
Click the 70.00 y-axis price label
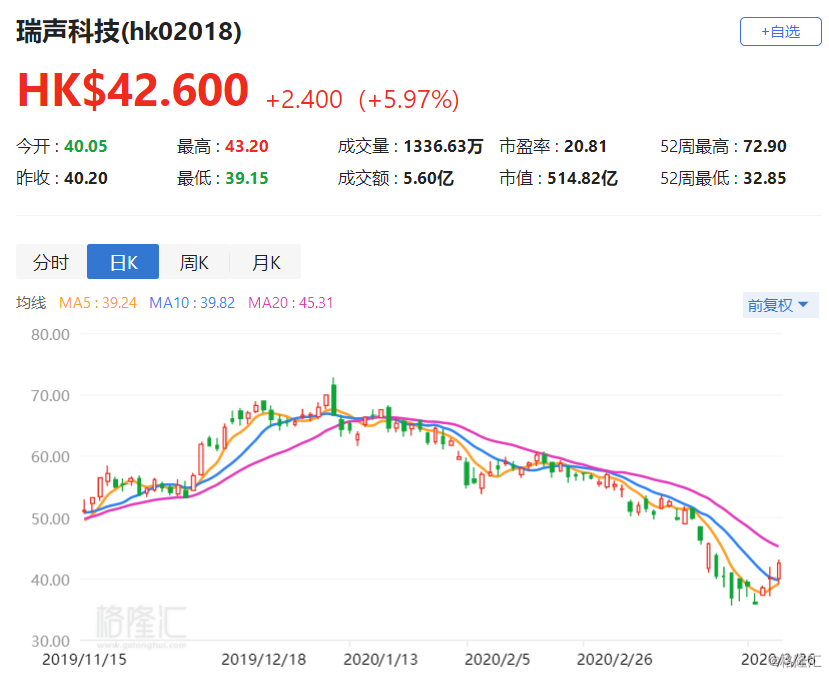coord(50,395)
